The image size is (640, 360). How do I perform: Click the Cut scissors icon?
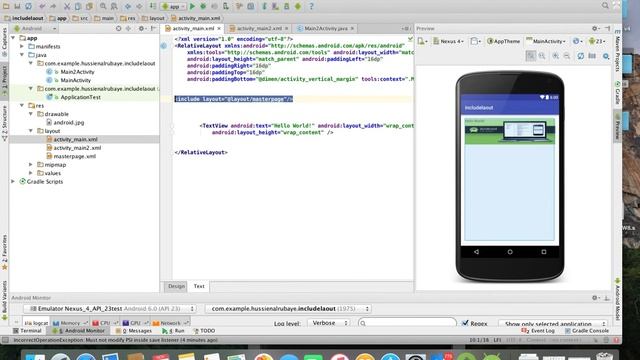tap(67, 6)
